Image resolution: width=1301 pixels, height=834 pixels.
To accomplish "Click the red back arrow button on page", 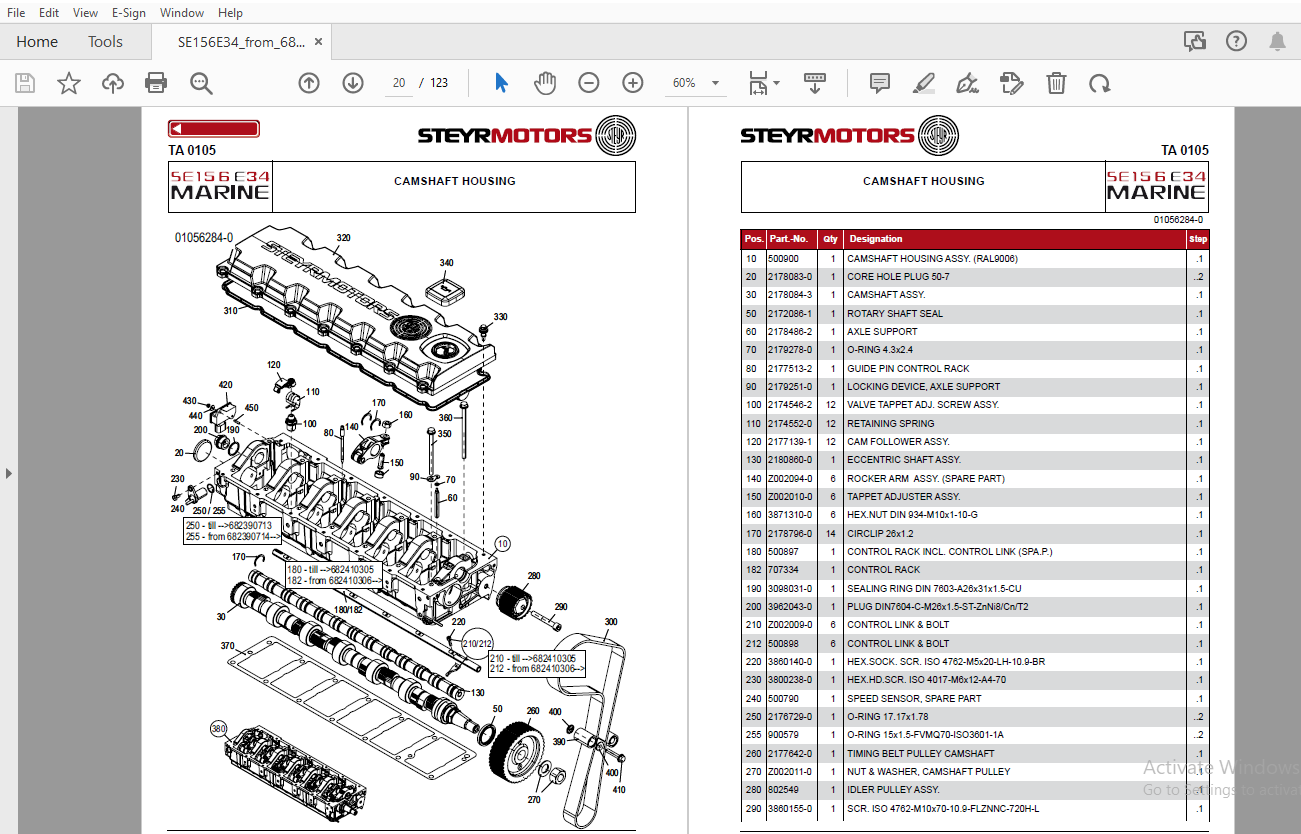I will 214,129.
